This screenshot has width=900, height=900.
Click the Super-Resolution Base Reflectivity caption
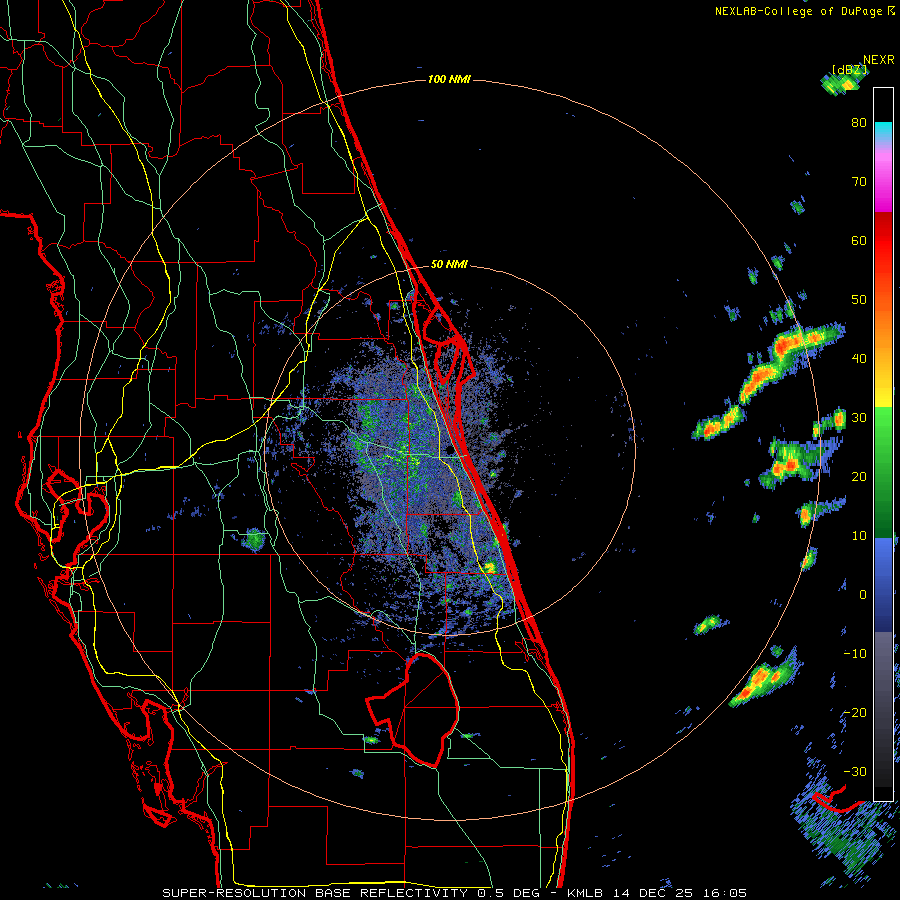point(355,893)
